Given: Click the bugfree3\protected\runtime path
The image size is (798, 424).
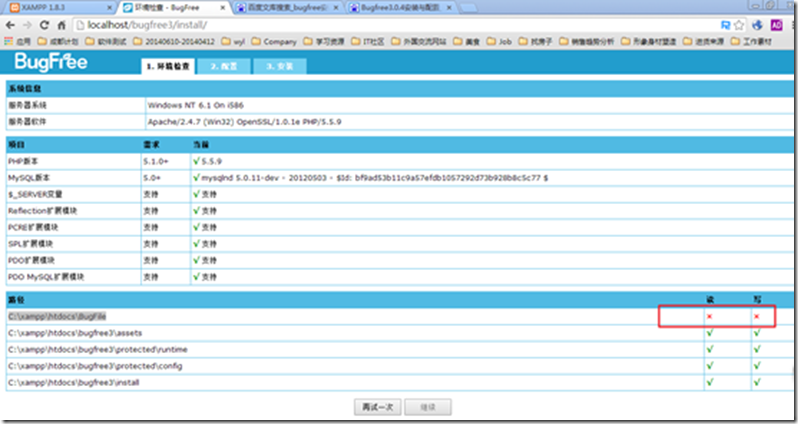Looking at the screenshot, I should click(98, 350).
